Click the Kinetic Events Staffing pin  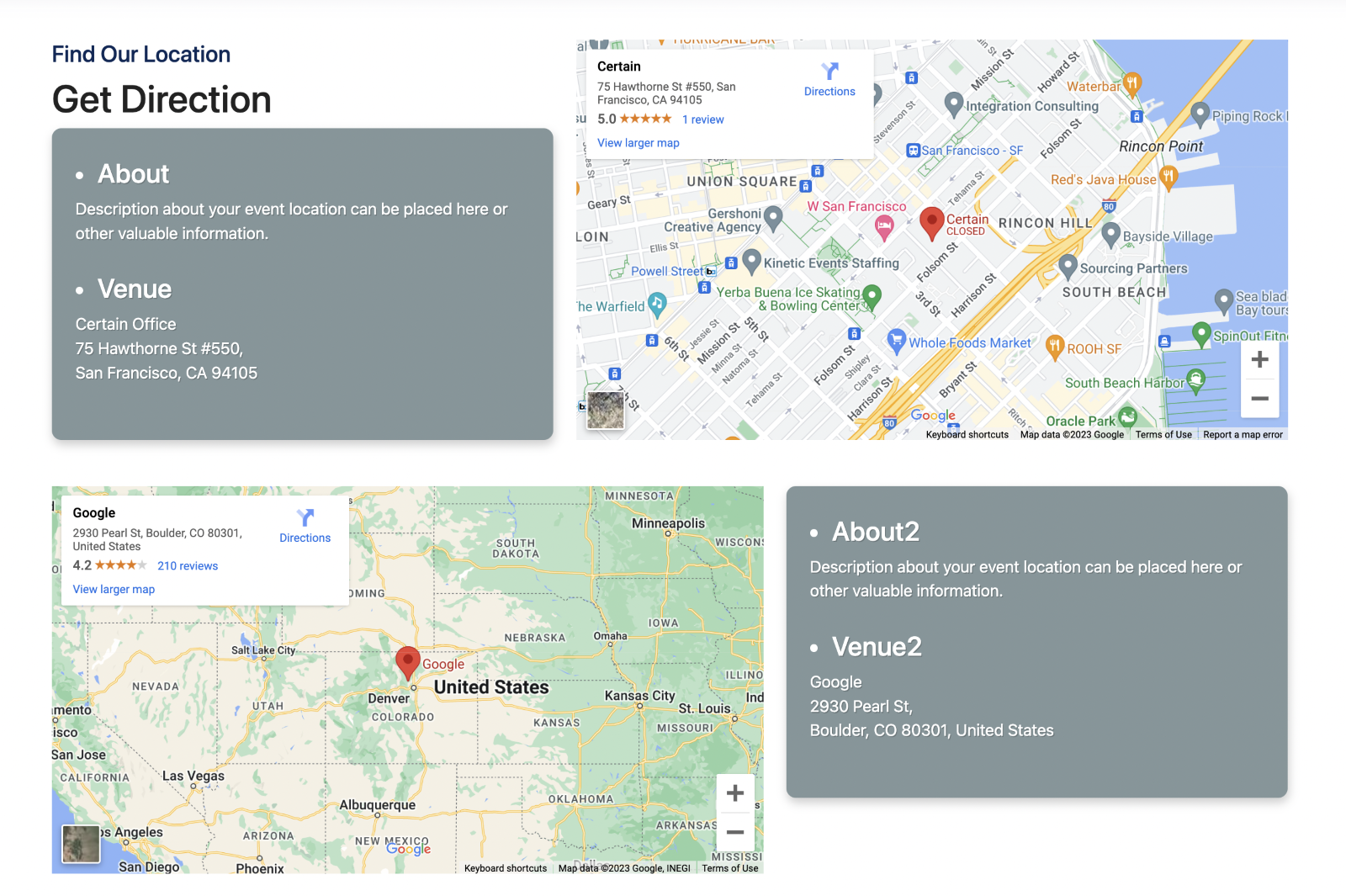click(752, 262)
